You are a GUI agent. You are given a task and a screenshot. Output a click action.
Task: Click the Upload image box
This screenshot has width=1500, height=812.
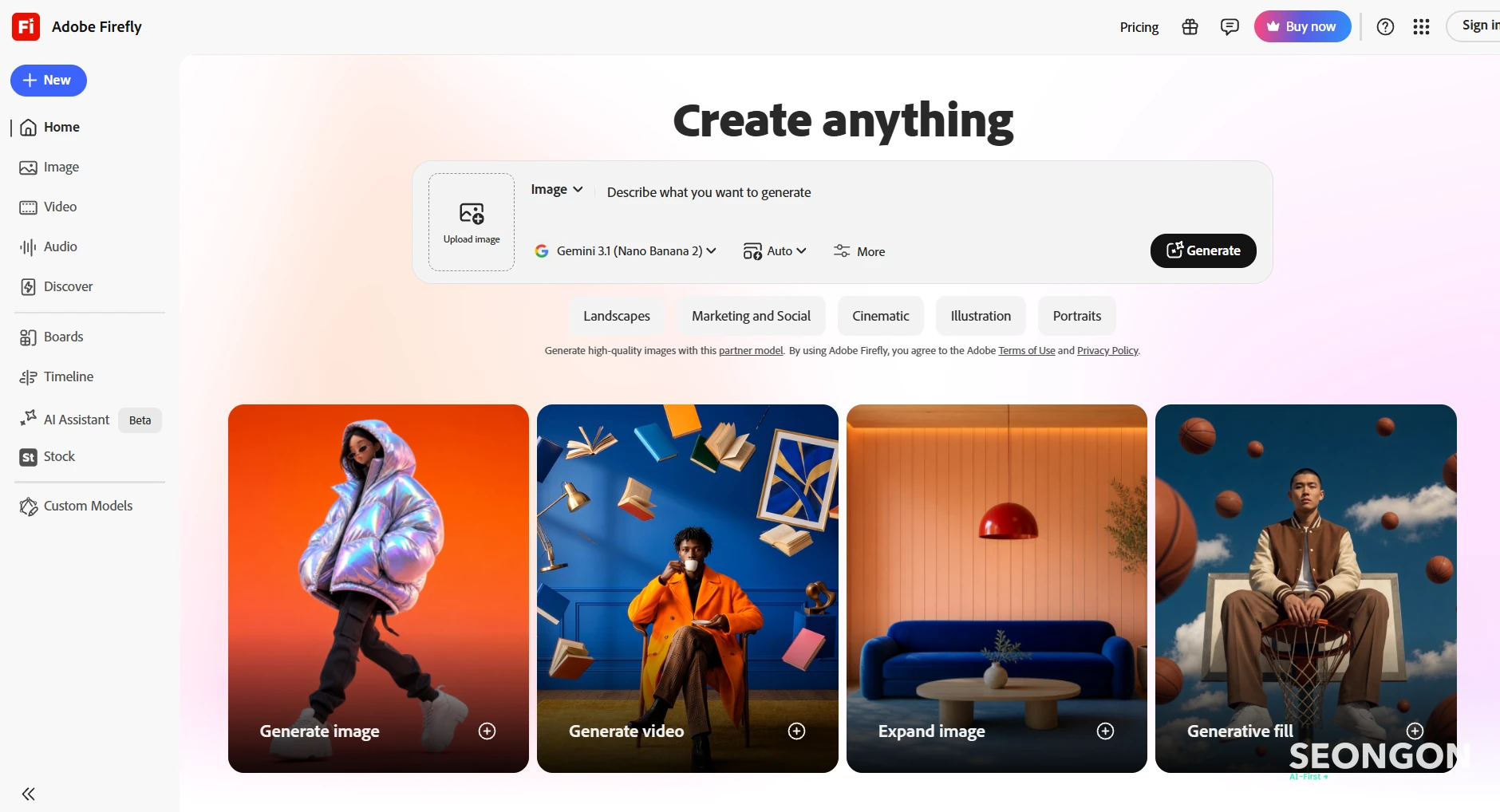[x=472, y=223]
